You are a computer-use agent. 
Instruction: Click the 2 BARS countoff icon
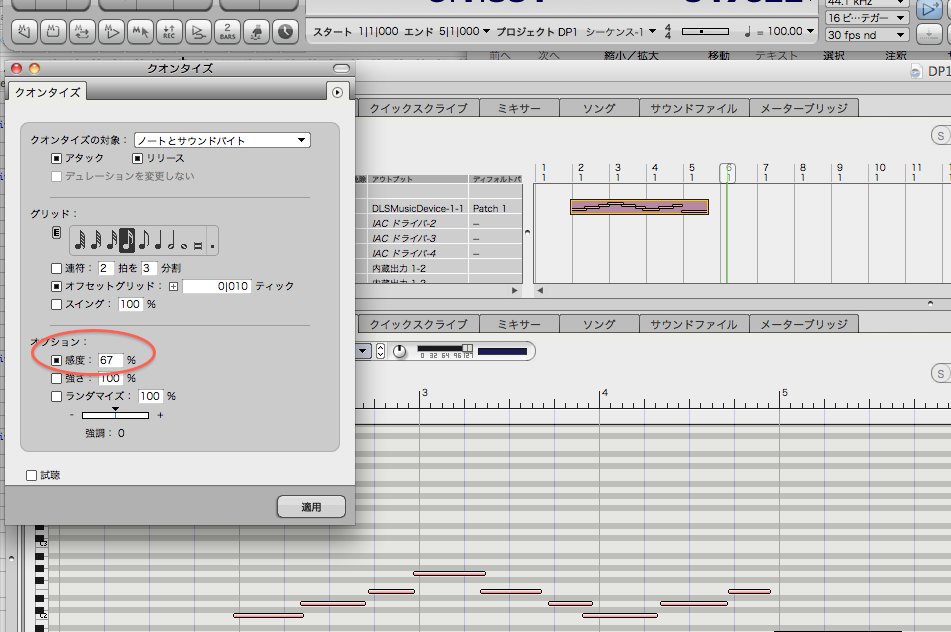(227, 31)
